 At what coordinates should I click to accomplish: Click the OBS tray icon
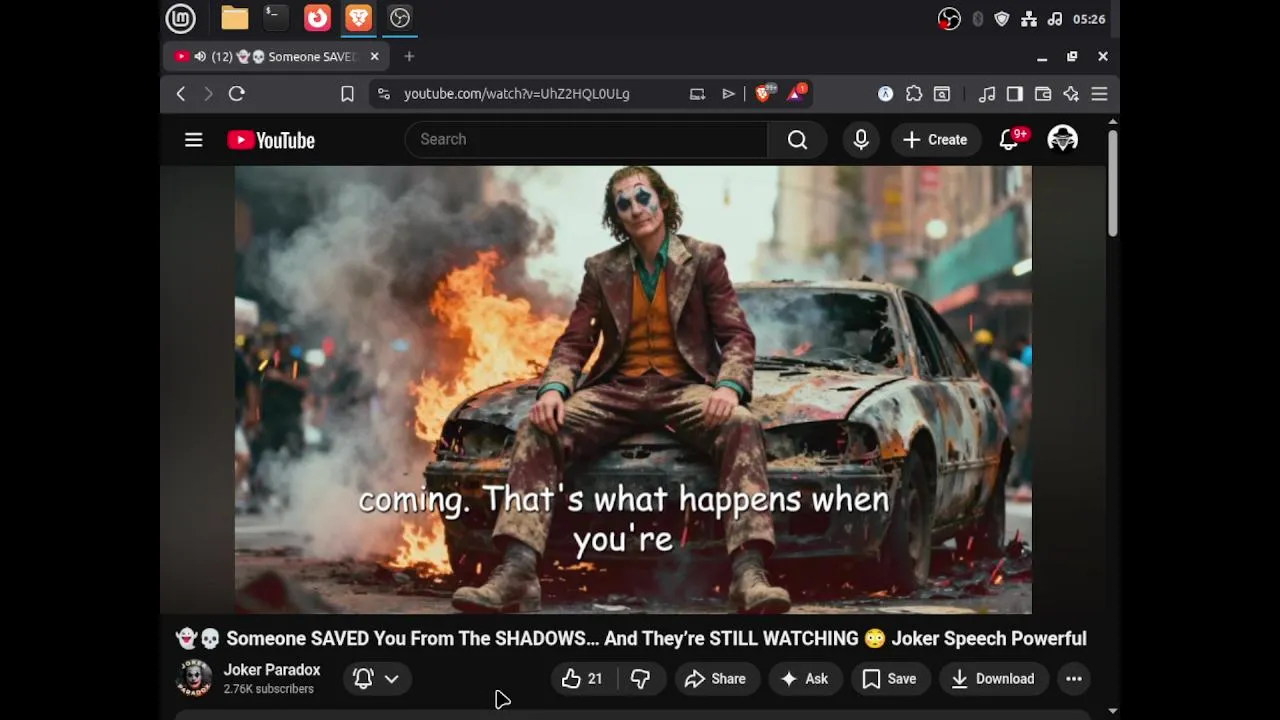tap(949, 19)
